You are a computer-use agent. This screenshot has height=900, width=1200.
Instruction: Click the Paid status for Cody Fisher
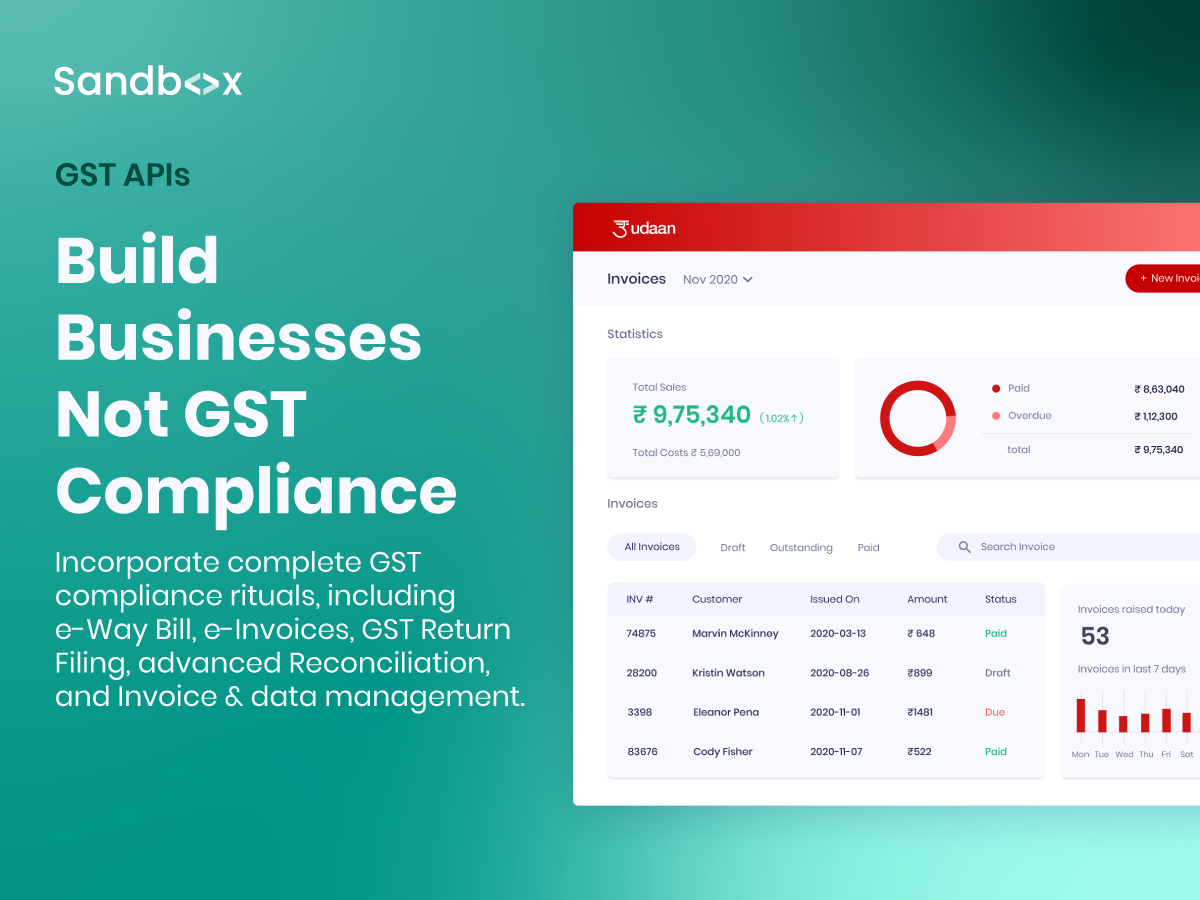996,752
